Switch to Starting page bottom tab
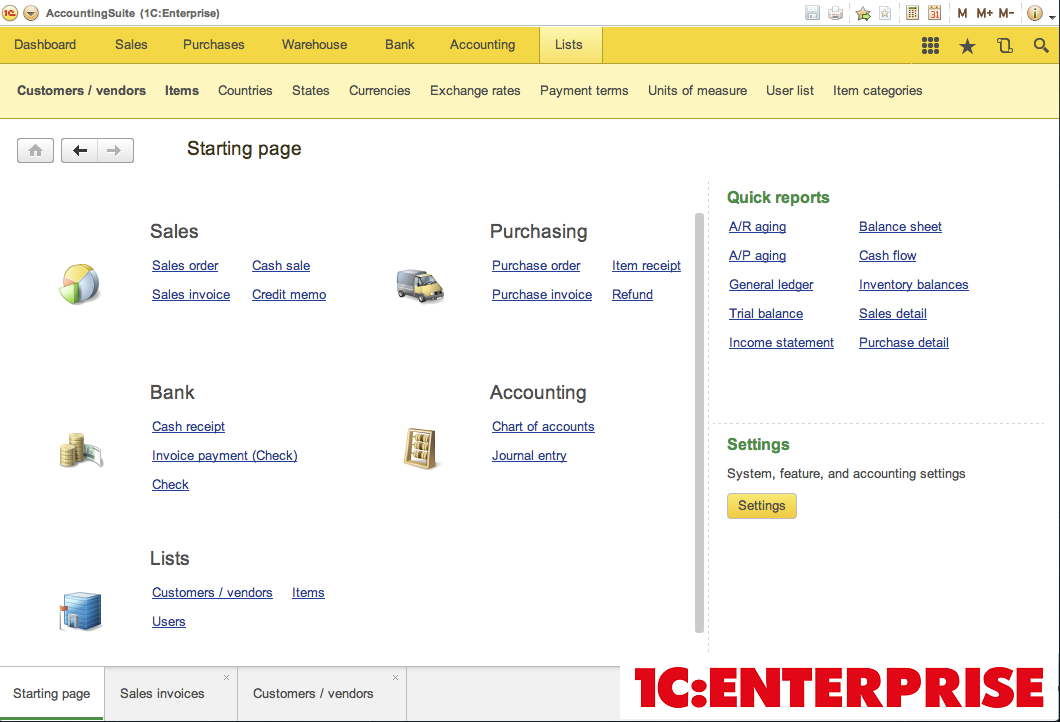Viewport: 1060px width, 722px height. coord(51,694)
